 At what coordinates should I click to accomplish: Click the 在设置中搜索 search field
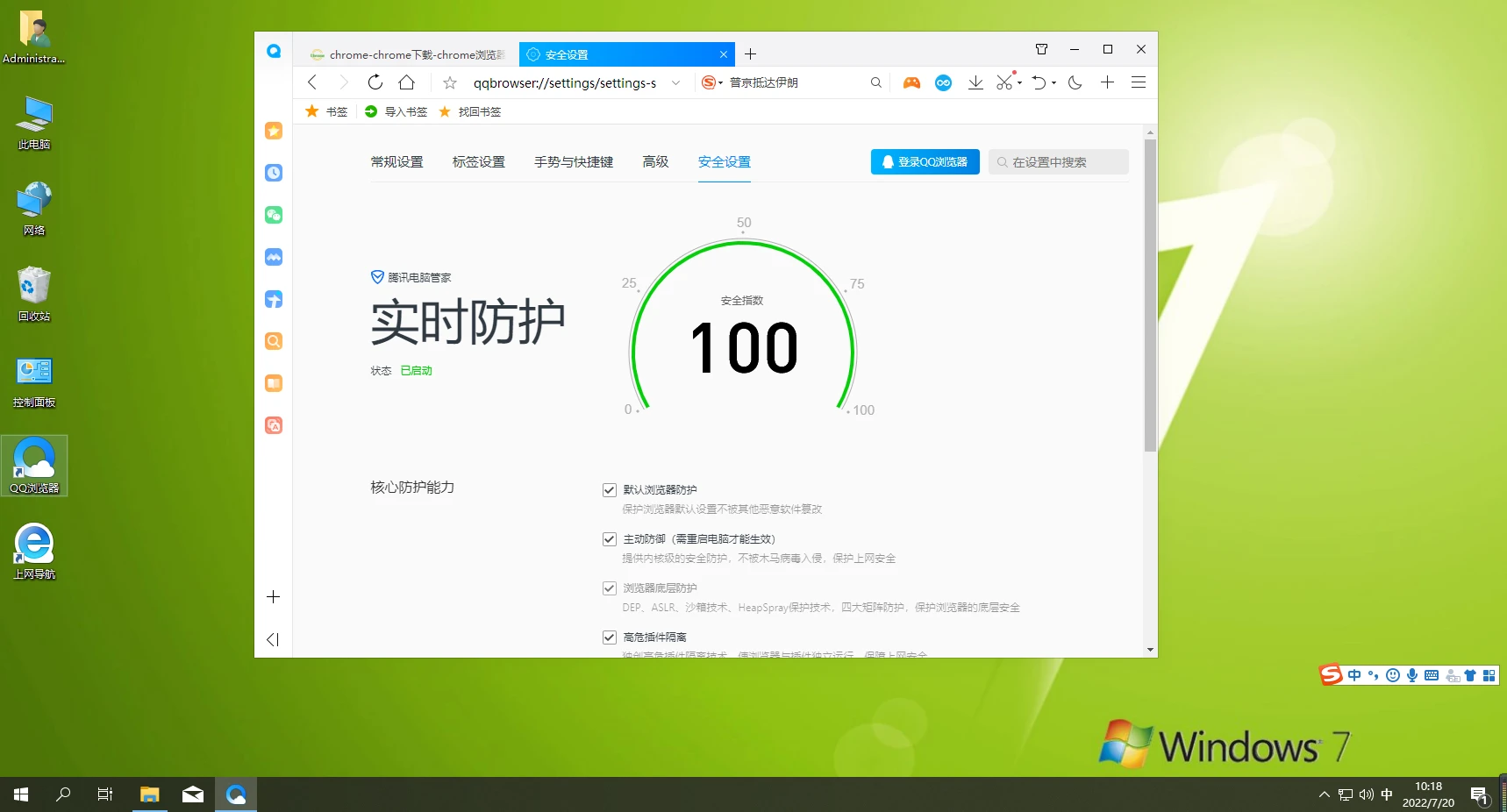1059,162
